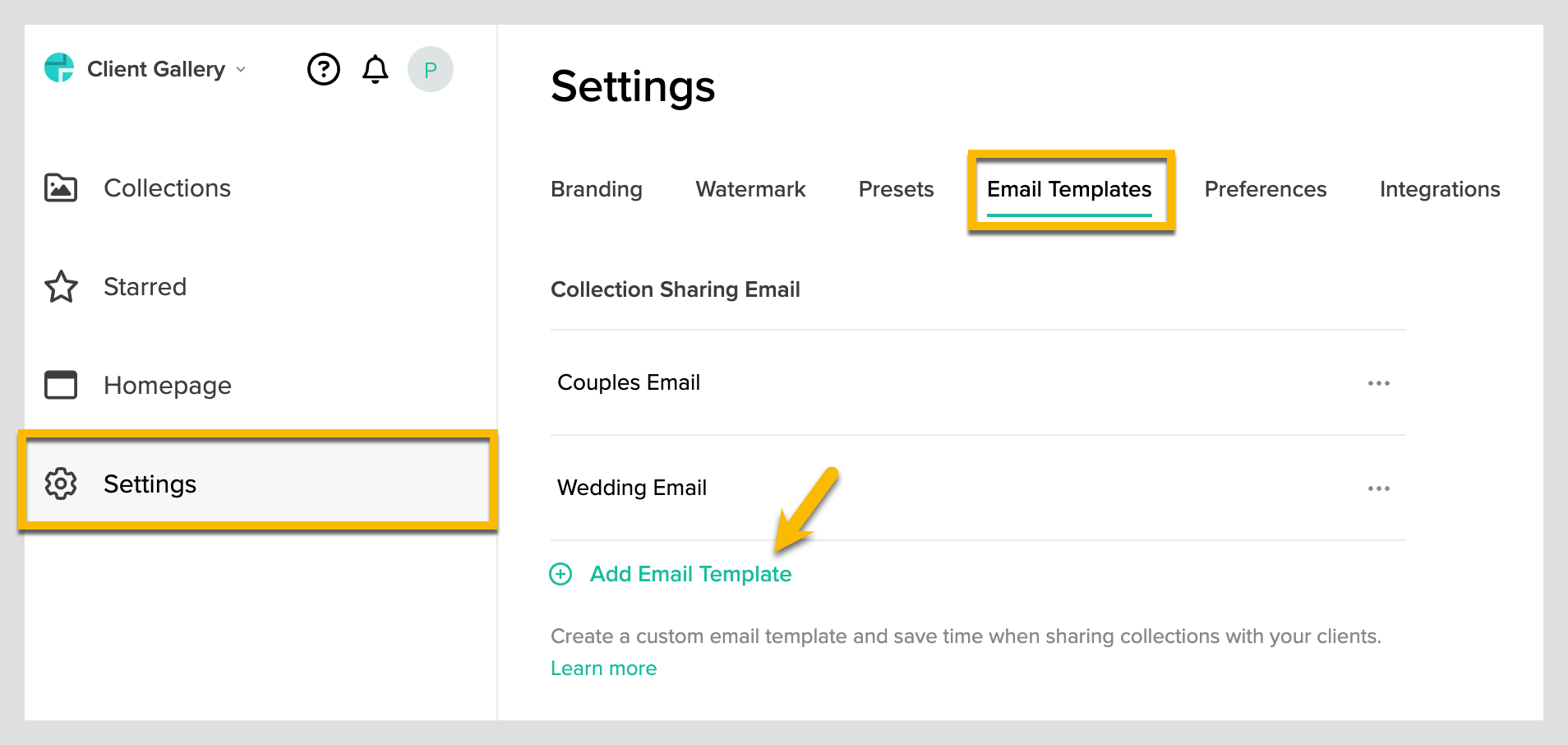1568x745 pixels.
Task: Open the profile avatar P
Action: (x=430, y=69)
